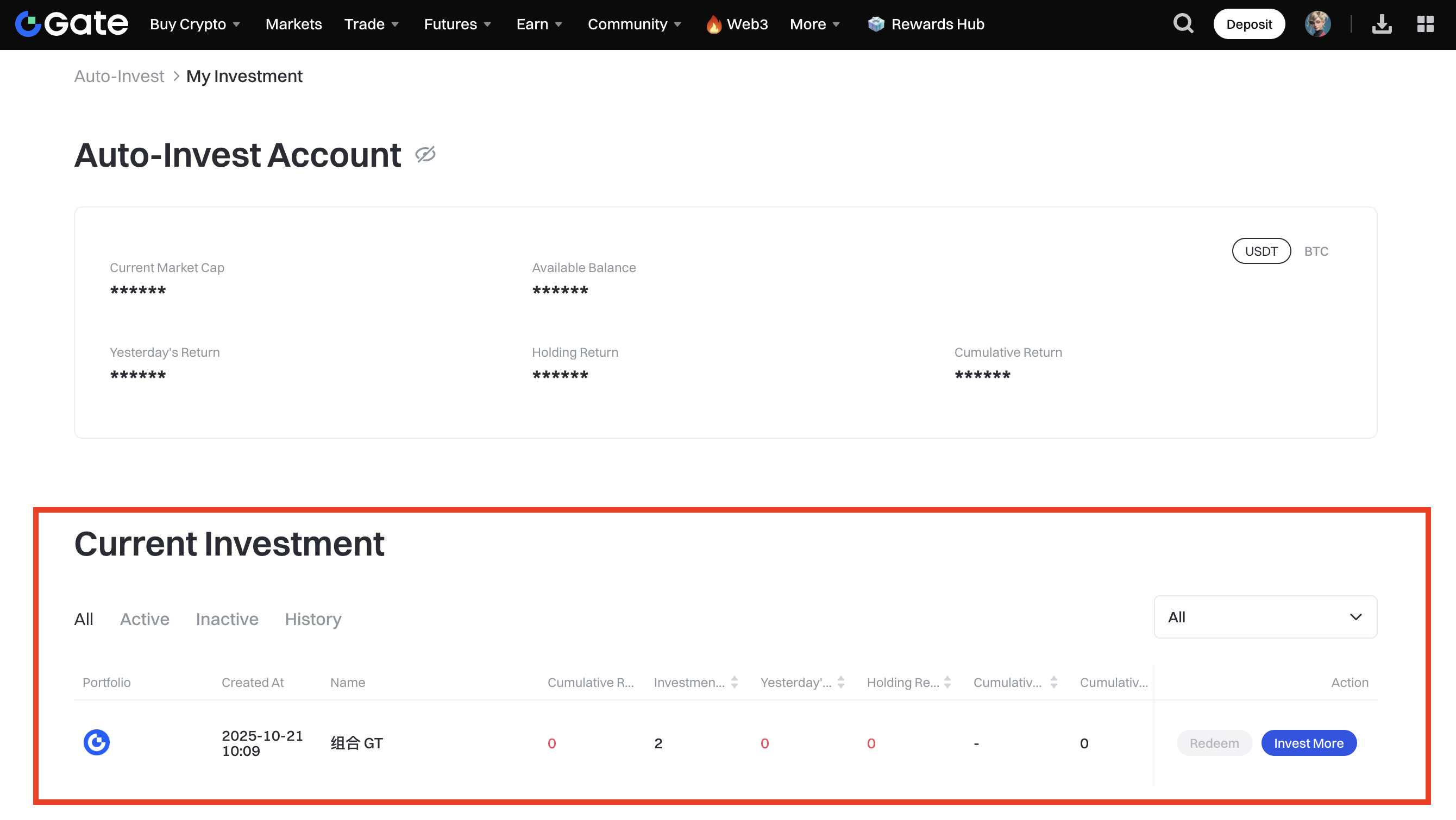The image size is (1456, 820).
Task: Switch to the Active tab
Action: [x=145, y=619]
